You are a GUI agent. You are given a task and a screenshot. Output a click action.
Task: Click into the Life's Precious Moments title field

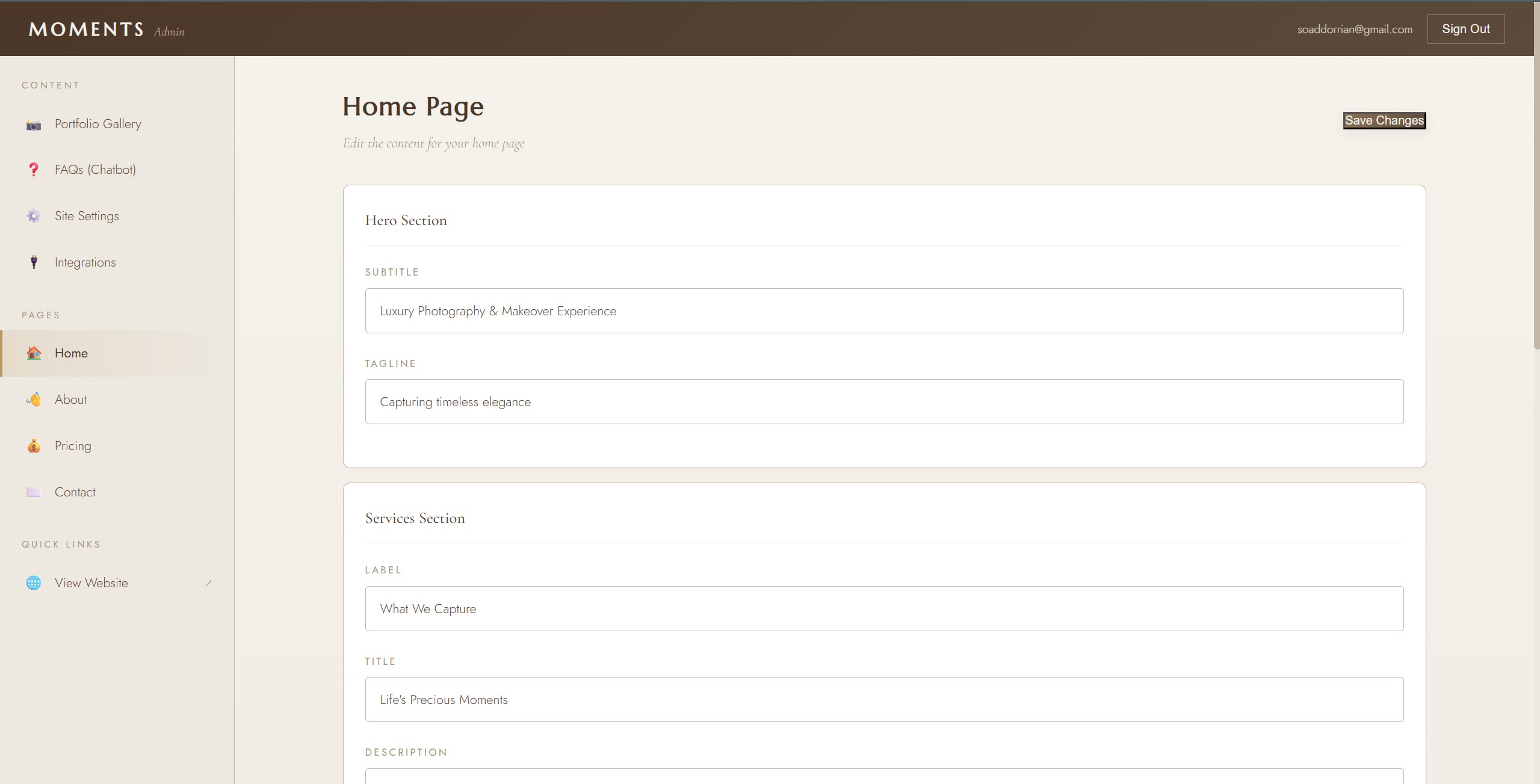[883, 700]
